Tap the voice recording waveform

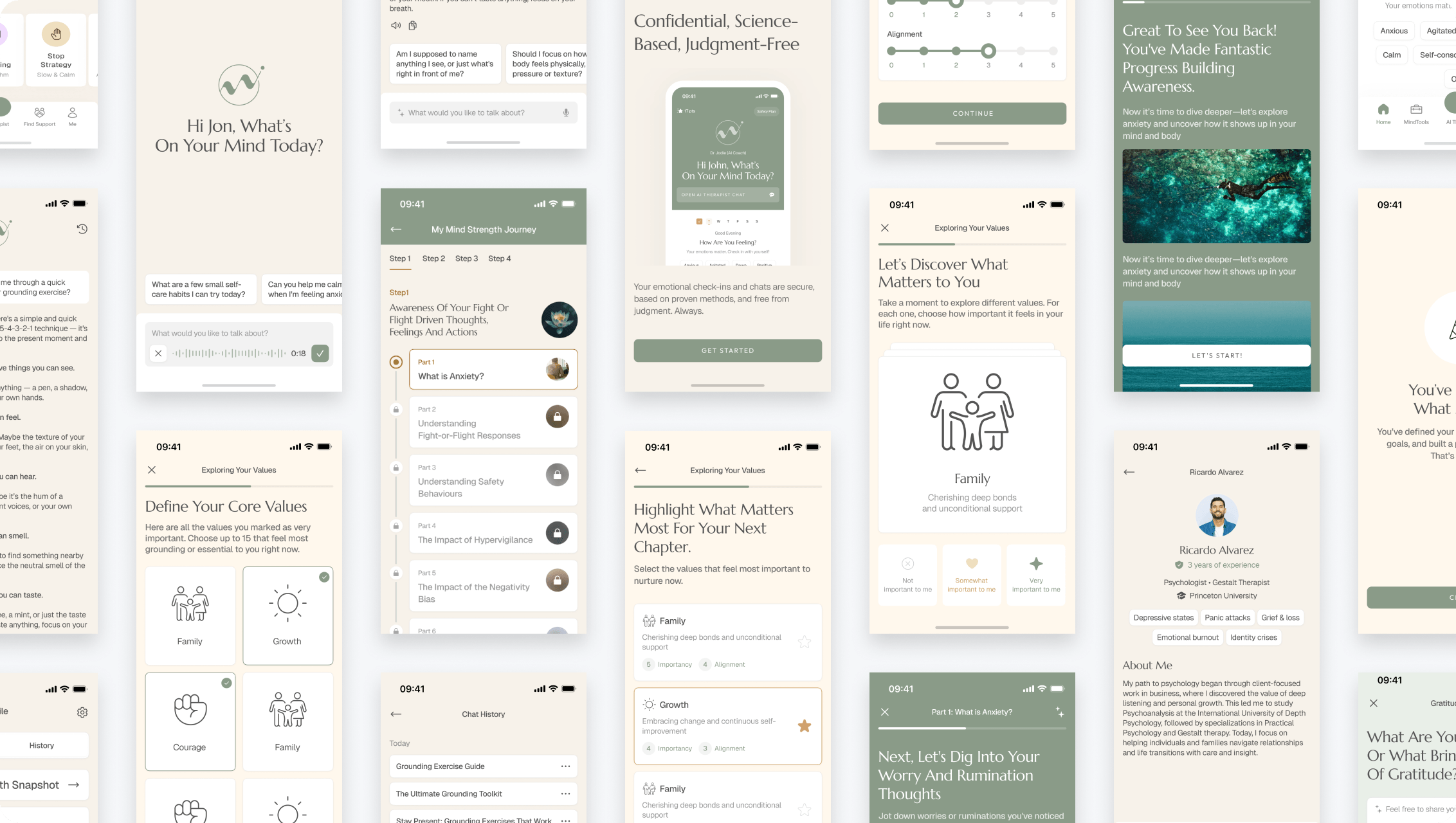pyautogui.click(x=229, y=353)
